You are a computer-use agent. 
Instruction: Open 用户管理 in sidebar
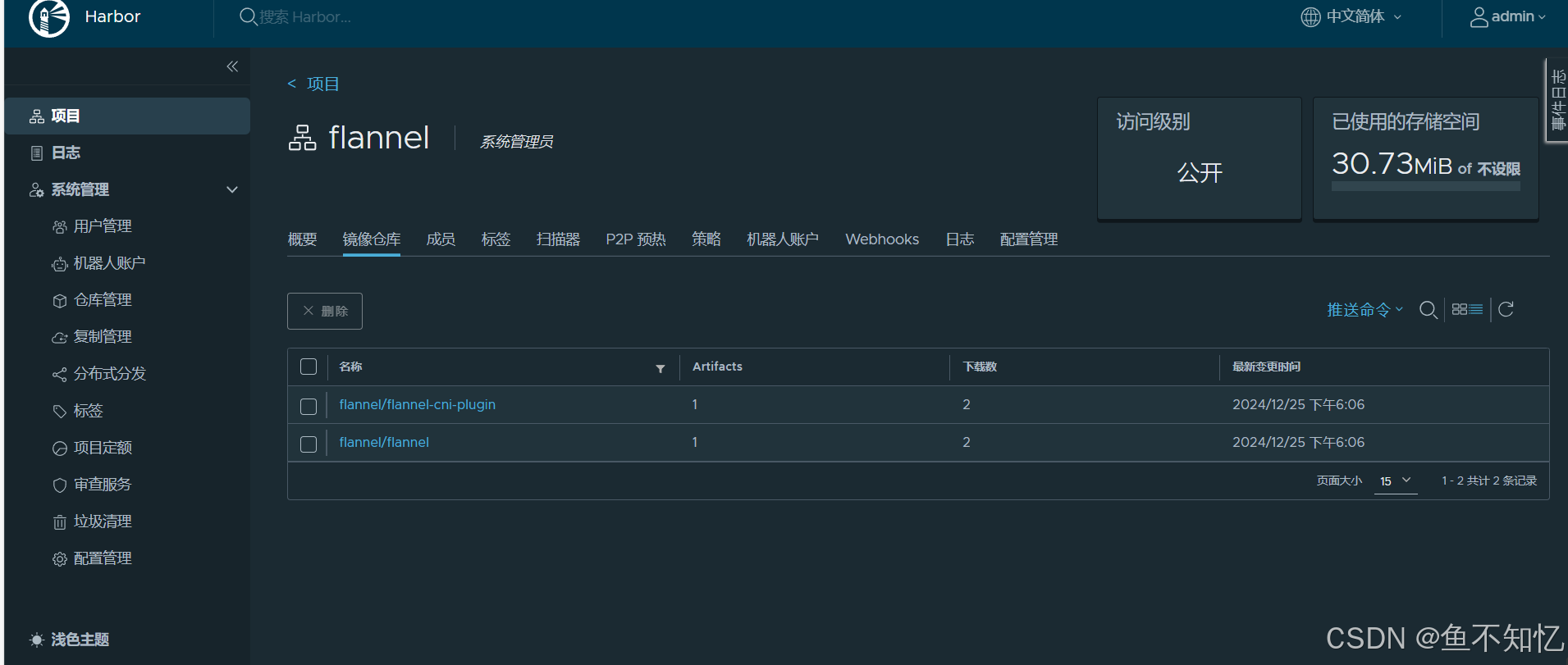coord(103,226)
